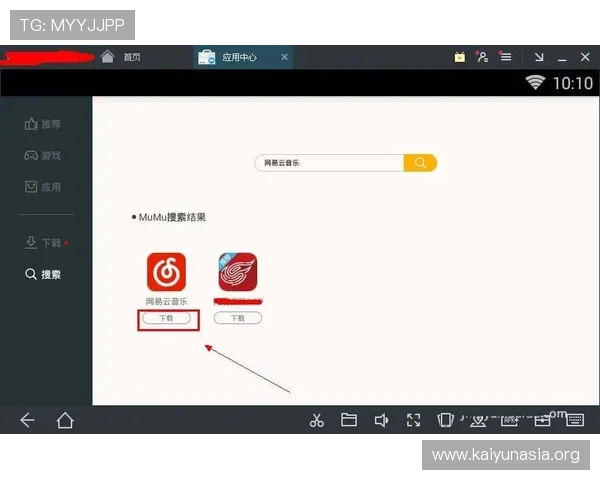Click the 网易云音乐 app icon
This screenshot has width=600, height=480.
tap(166, 272)
